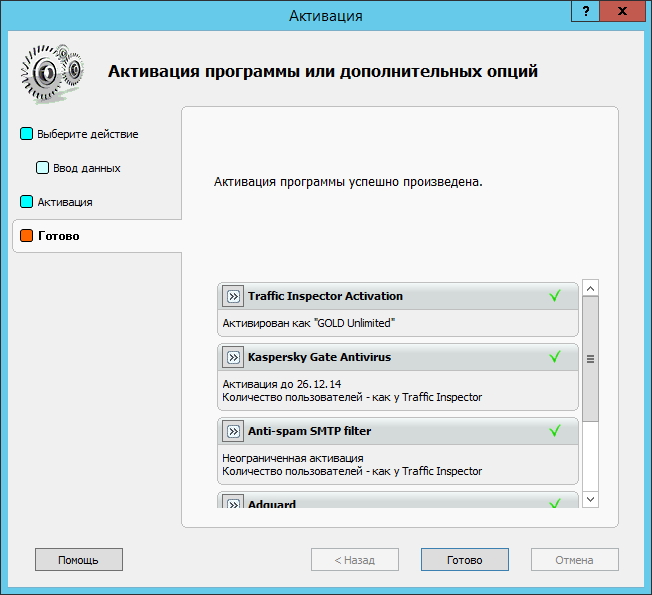The height and width of the screenshot is (595, 652).
Task: Click green checkmark of Adguard row
Action: point(555,503)
